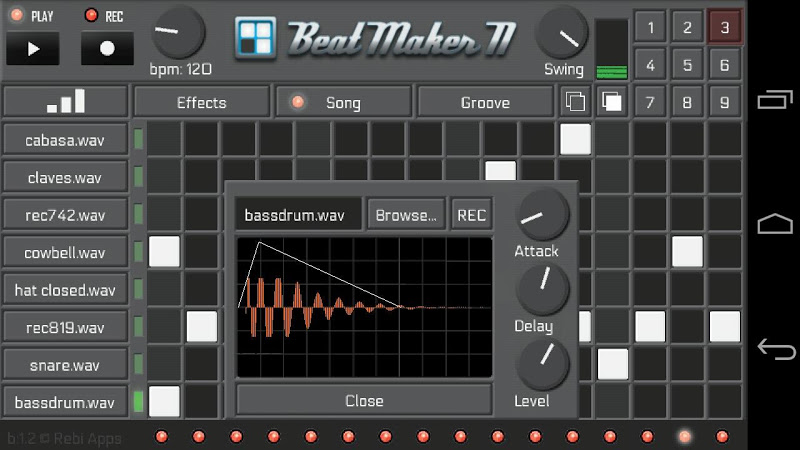Image resolution: width=800 pixels, height=450 pixels.
Task: Select pattern 9
Action: [724, 102]
